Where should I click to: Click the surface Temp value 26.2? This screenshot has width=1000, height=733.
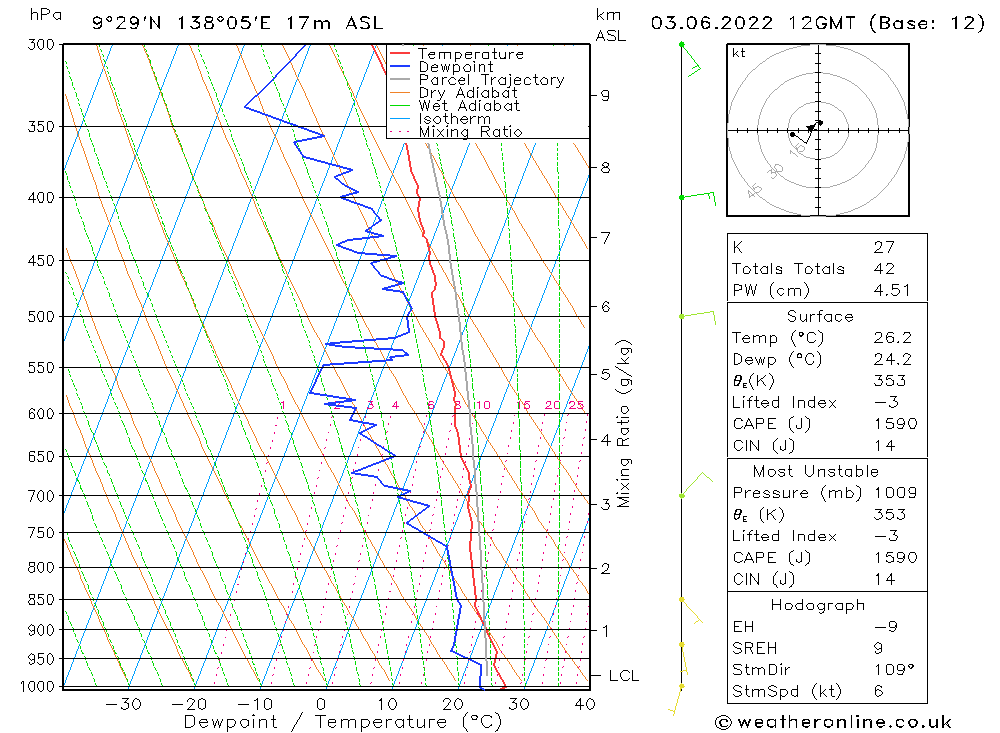pyautogui.click(x=892, y=337)
